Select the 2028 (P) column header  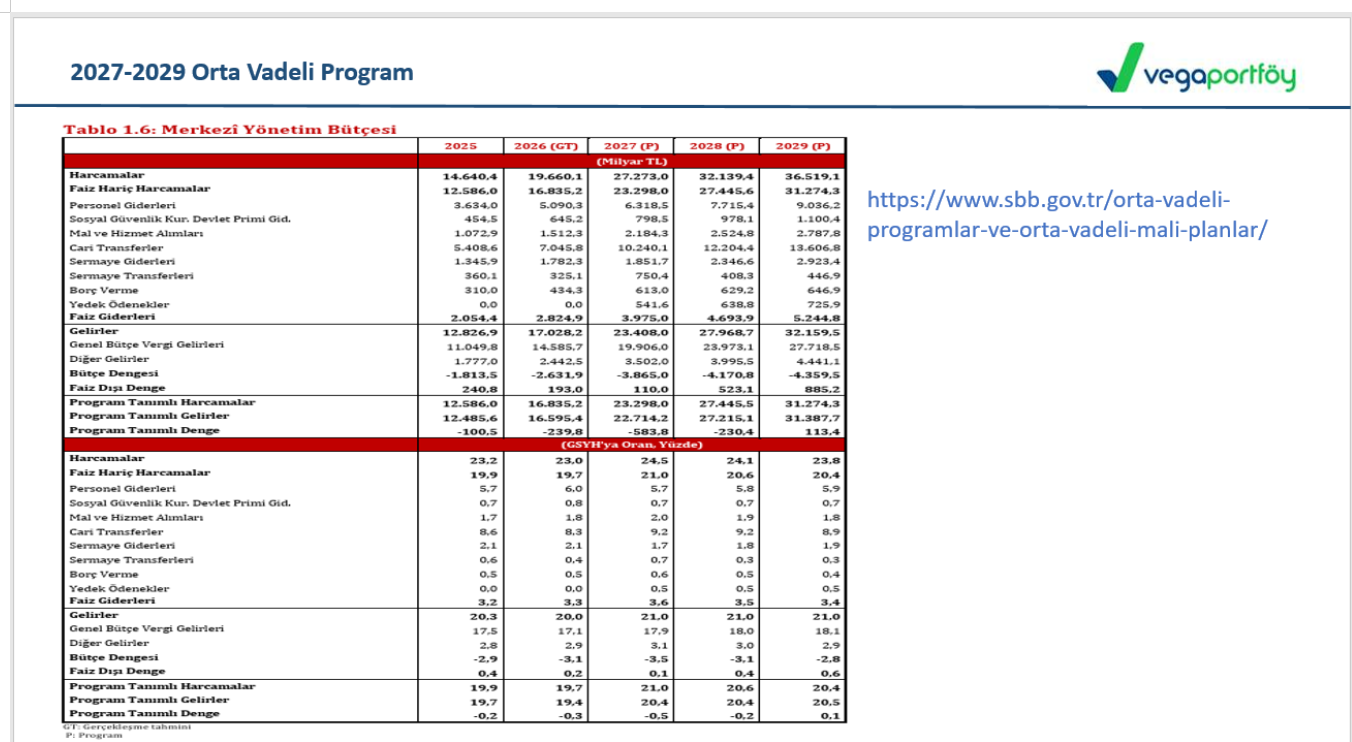pyautogui.click(x=716, y=146)
